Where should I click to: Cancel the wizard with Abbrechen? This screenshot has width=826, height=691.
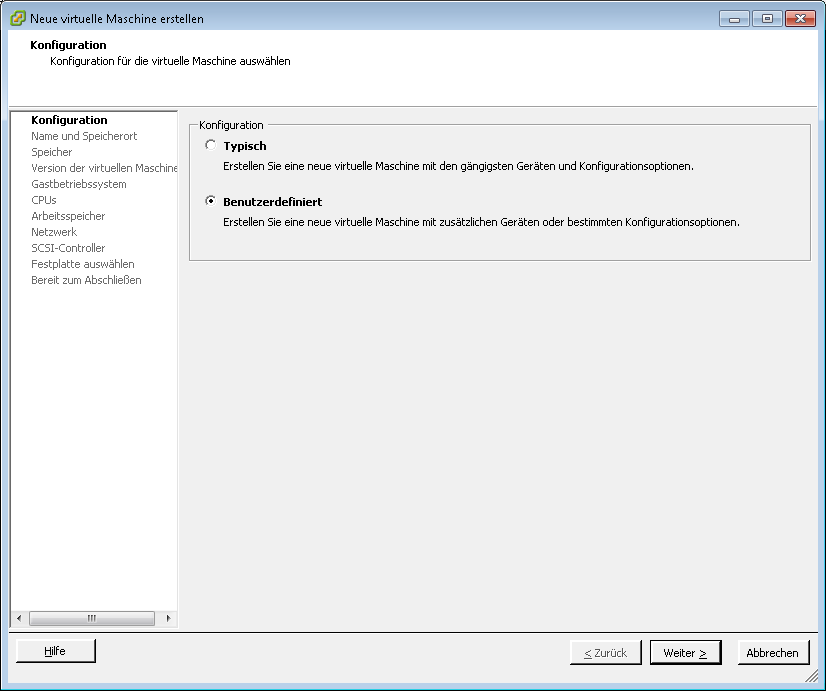click(x=773, y=653)
